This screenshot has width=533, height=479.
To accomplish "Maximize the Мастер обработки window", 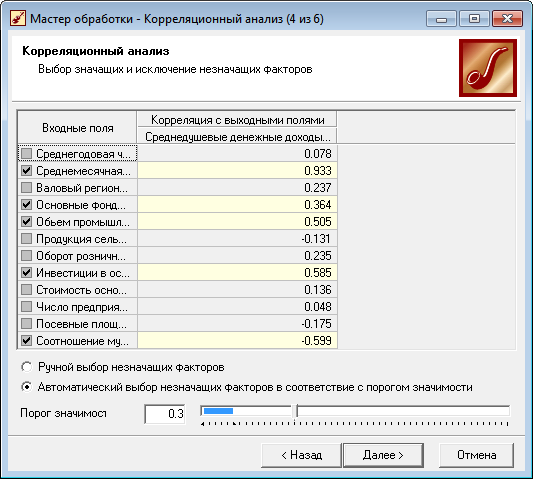I will pyautogui.click(x=474, y=19).
